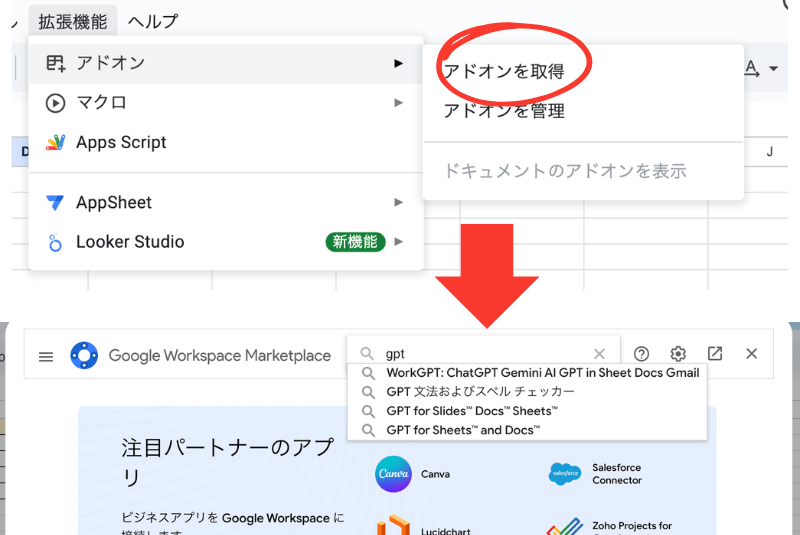Select suggestion GPT 文法およびスペル チェッカー
Image resolution: width=800 pixels, height=535 pixels.
click(527, 392)
